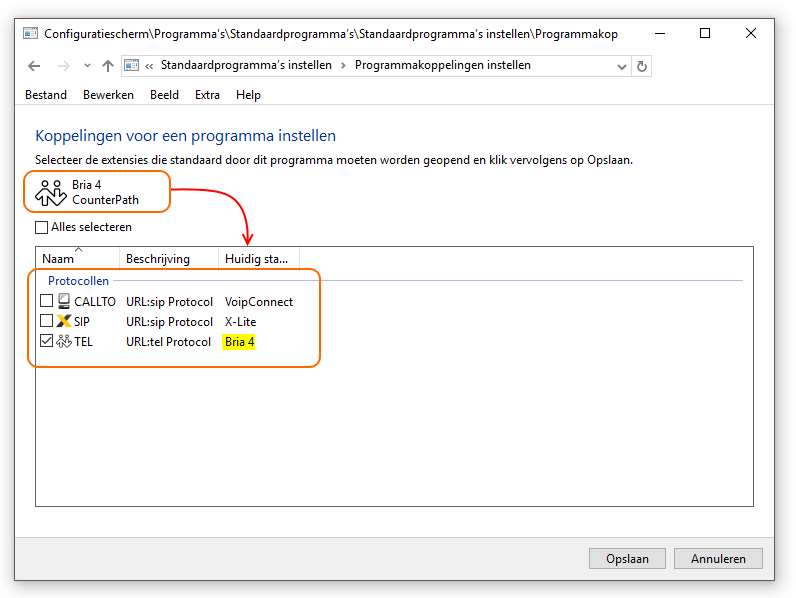Click the window icon in title bar

click(x=30, y=34)
